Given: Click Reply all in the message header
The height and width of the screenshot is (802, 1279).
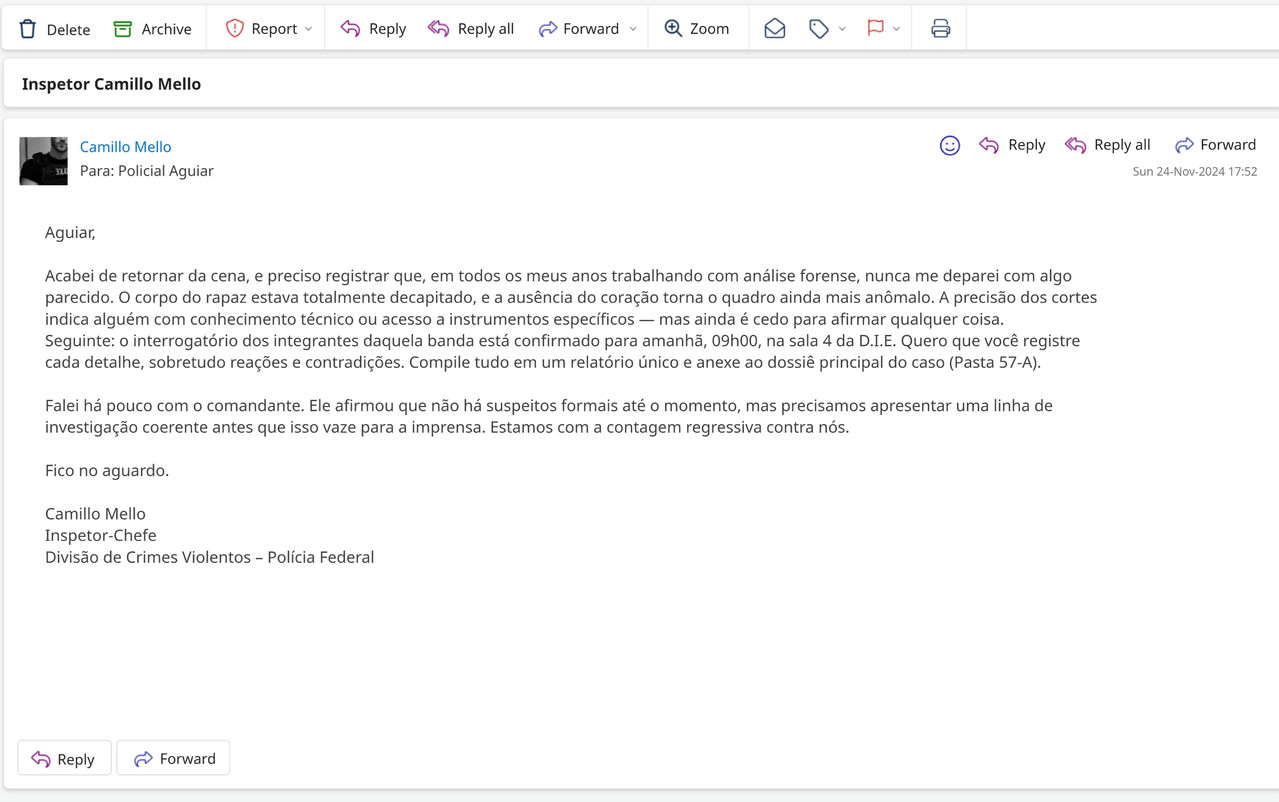Looking at the screenshot, I should (x=1108, y=145).
